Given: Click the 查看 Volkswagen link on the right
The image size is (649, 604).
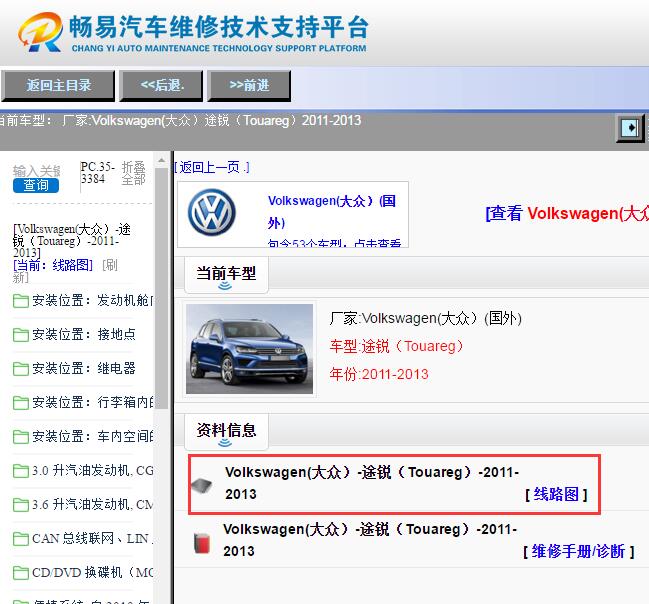Looking at the screenshot, I should tap(567, 214).
